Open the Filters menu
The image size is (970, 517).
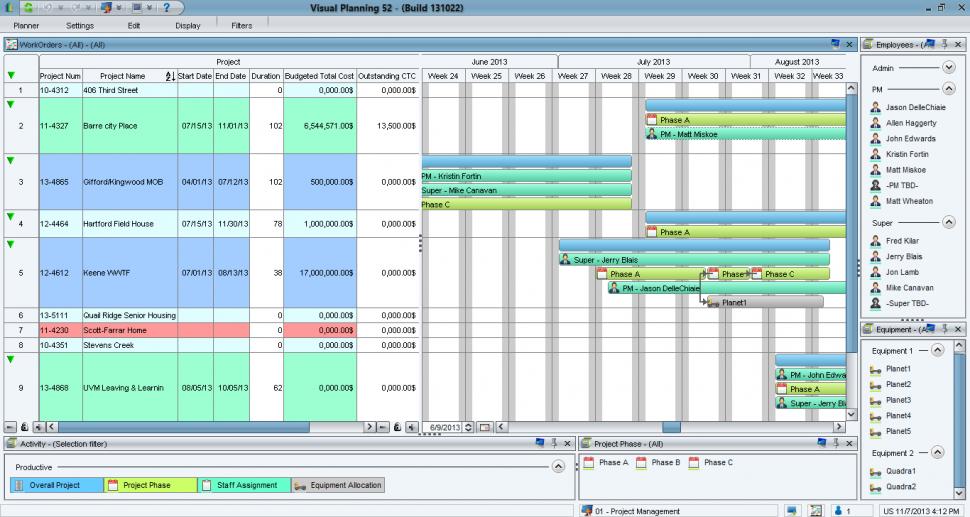241,25
